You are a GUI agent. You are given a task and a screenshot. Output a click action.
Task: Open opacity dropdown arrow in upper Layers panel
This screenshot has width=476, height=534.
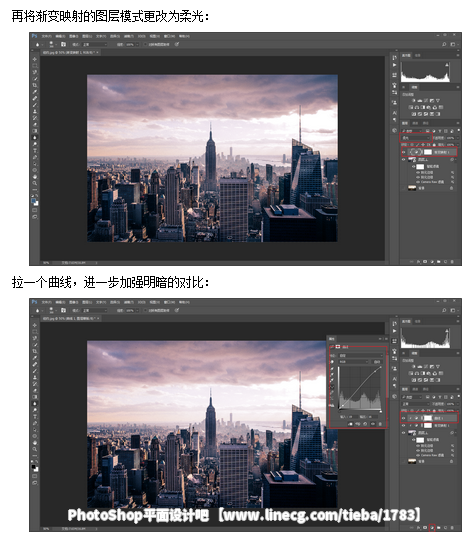(x=458, y=138)
